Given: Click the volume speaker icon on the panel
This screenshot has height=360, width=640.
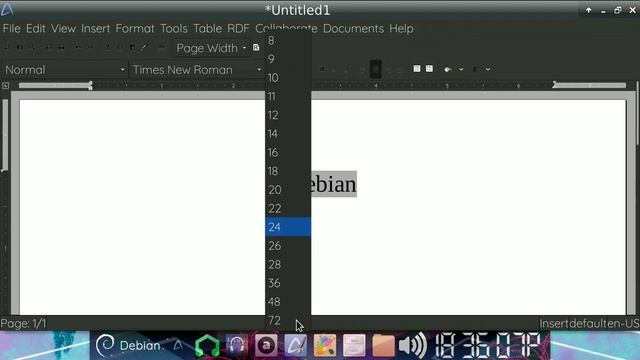Looking at the screenshot, I should [413, 345].
